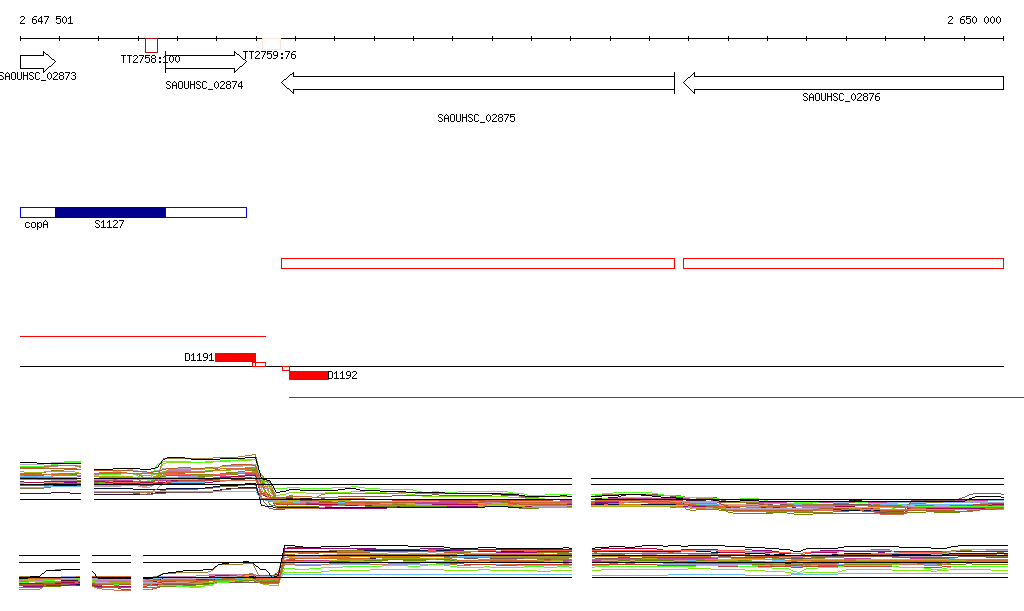1024x611 pixels.
Task: Click the end coordinate 2 650 000
Action: click(974, 20)
